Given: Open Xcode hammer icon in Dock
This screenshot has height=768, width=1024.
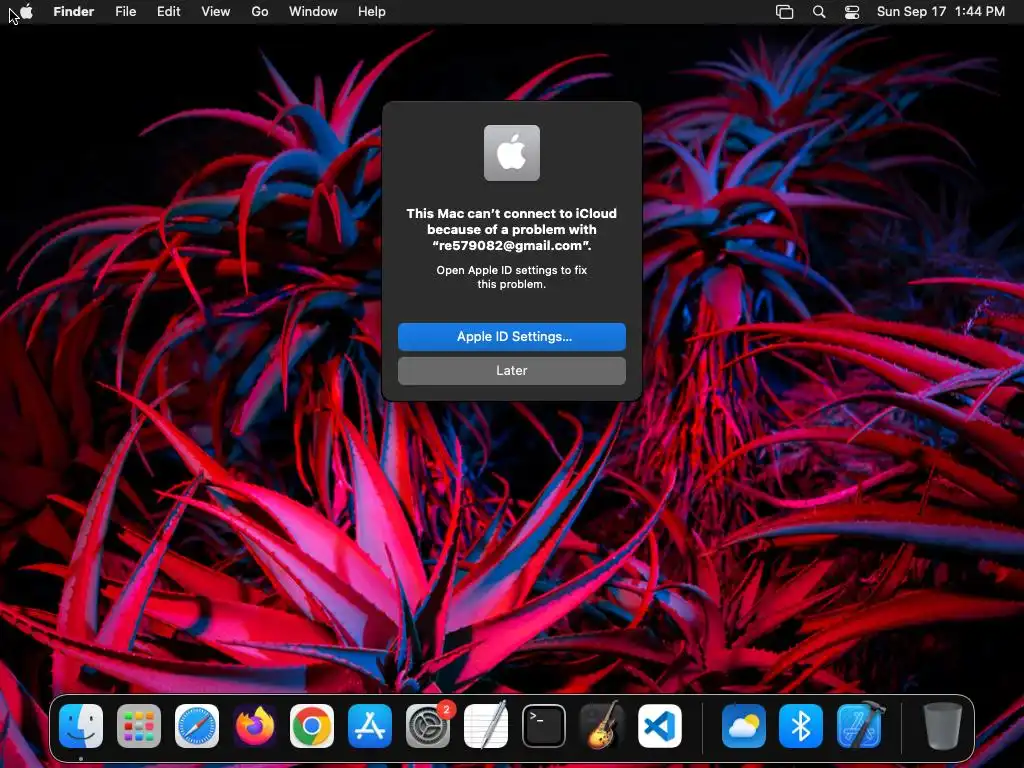Looking at the screenshot, I should [859, 726].
